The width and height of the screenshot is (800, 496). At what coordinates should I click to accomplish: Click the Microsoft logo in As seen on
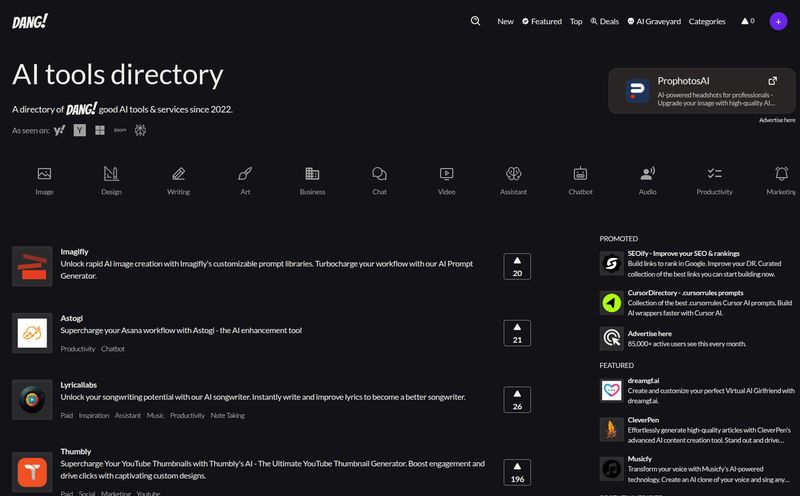[100, 130]
